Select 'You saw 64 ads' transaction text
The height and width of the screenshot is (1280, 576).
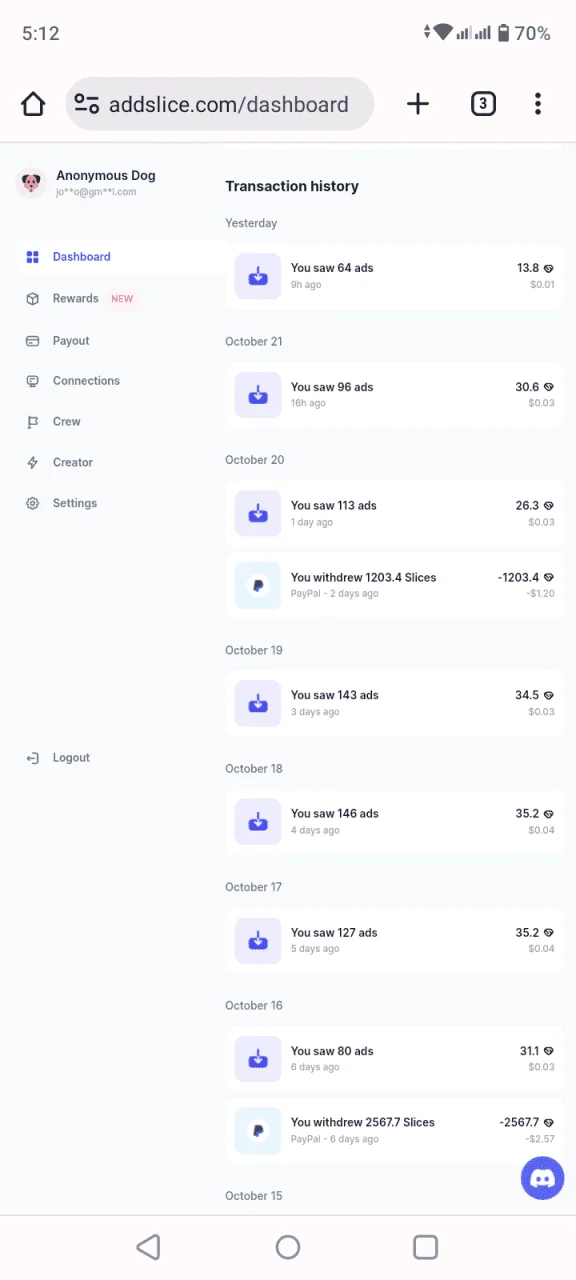[332, 268]
